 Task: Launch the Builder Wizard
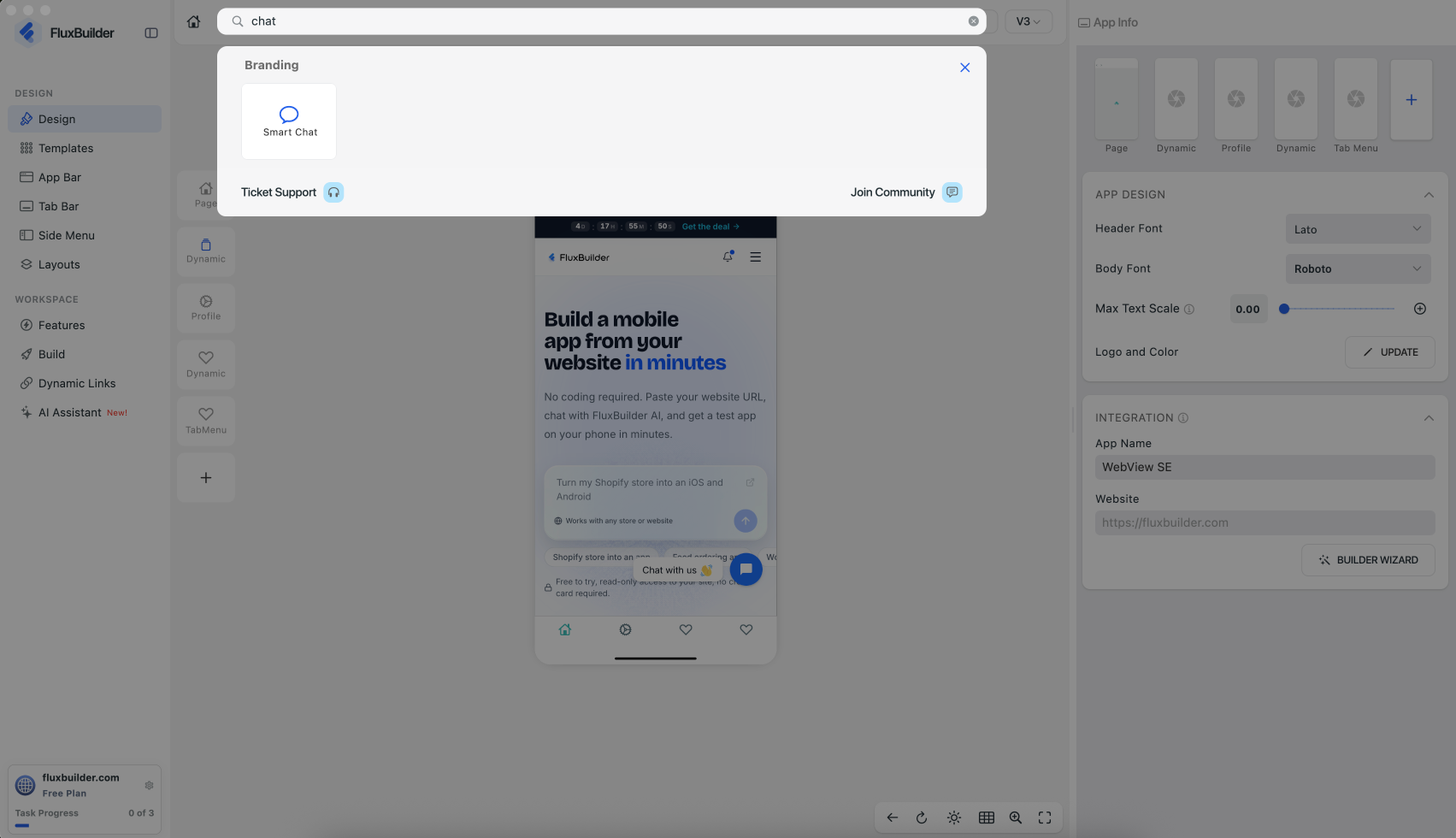pos(1368,560)
